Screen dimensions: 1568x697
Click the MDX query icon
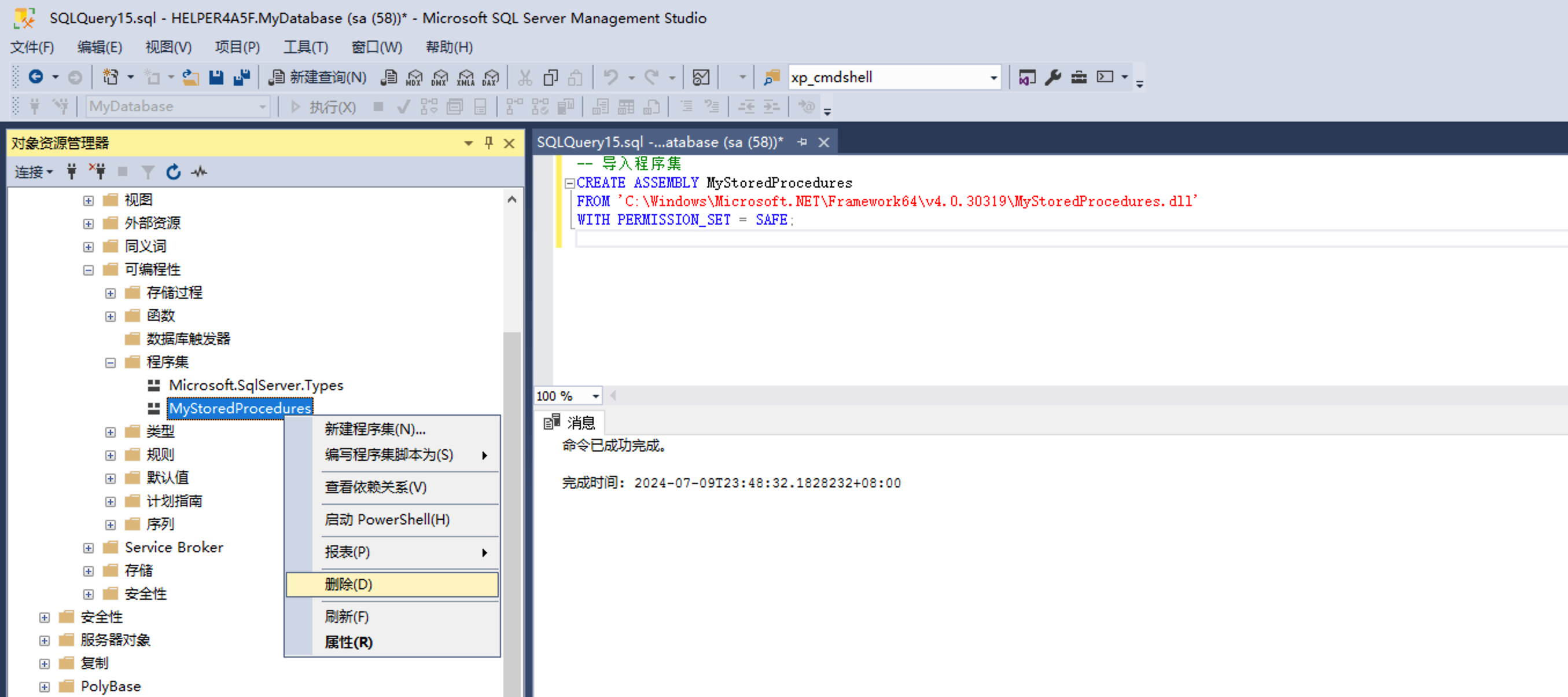coord(414,78)
